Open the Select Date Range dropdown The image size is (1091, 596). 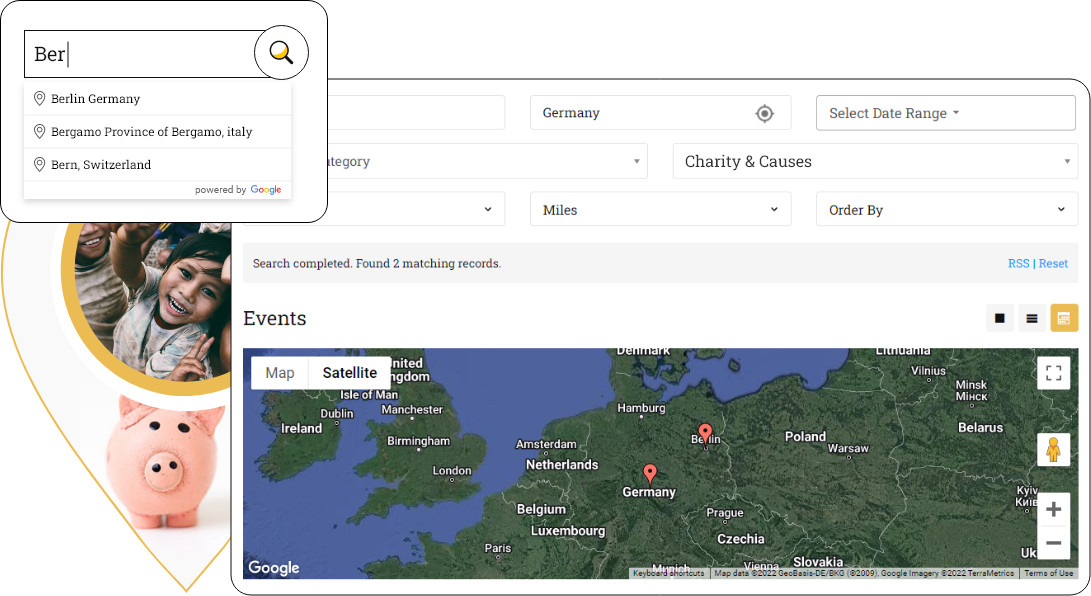[x=945, y=113]
